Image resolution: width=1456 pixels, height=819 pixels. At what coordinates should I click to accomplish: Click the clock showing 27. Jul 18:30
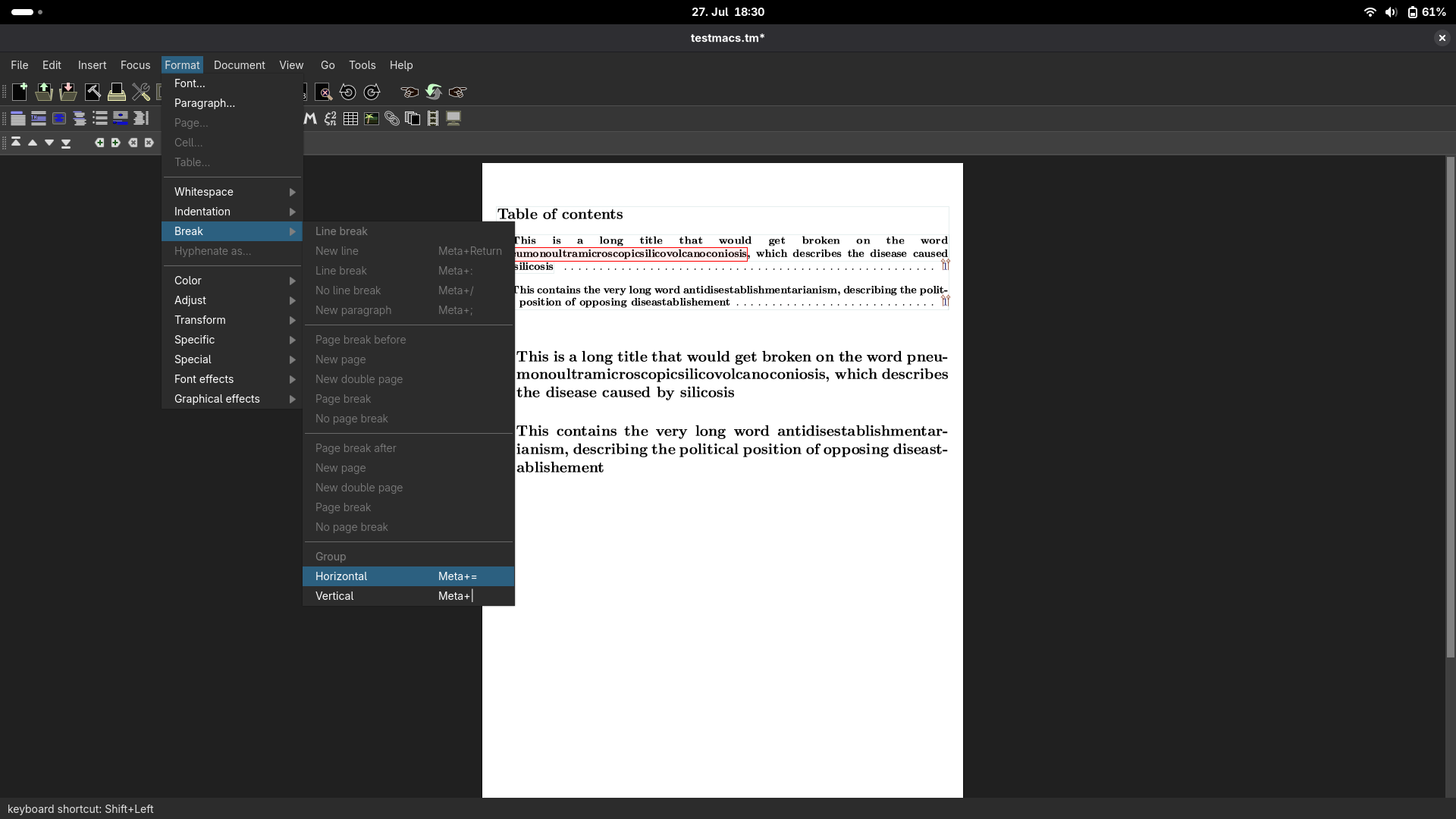click(x=728, y=12)
